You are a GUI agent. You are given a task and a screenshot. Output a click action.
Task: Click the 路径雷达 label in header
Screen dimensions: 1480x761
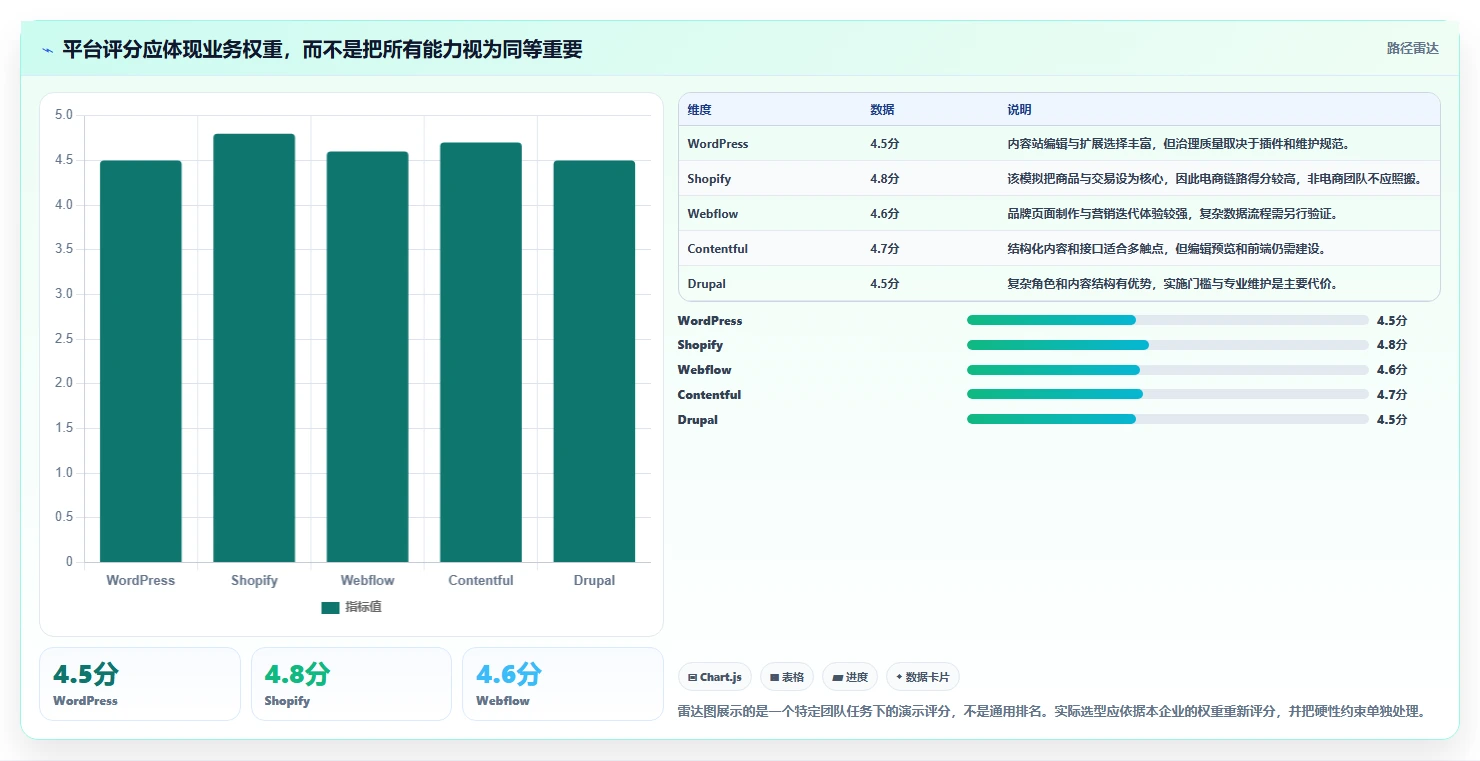pyautogui.click(x=1412, y=48)
